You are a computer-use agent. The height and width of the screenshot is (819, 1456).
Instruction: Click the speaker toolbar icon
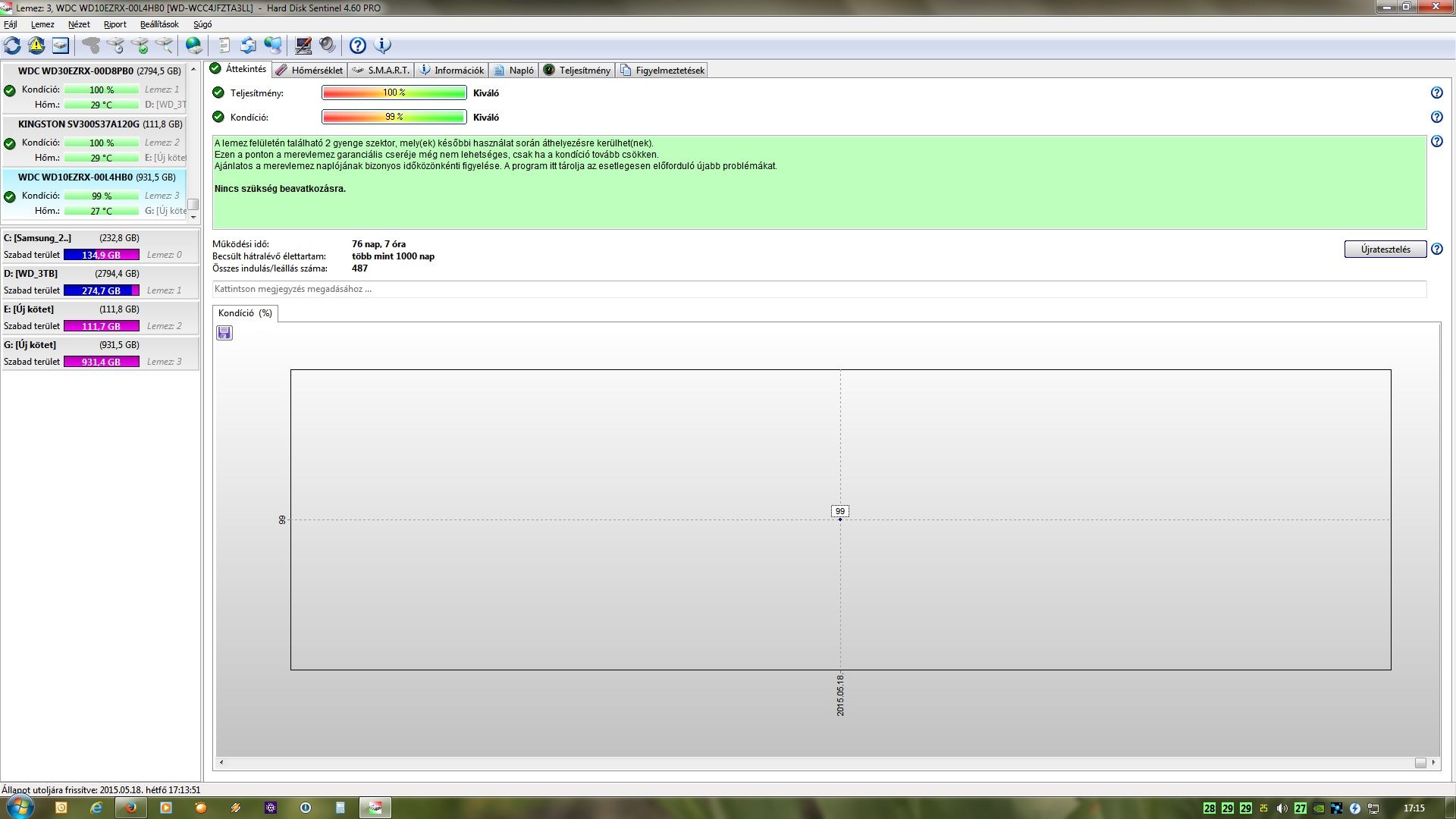(x=327, y=45)
